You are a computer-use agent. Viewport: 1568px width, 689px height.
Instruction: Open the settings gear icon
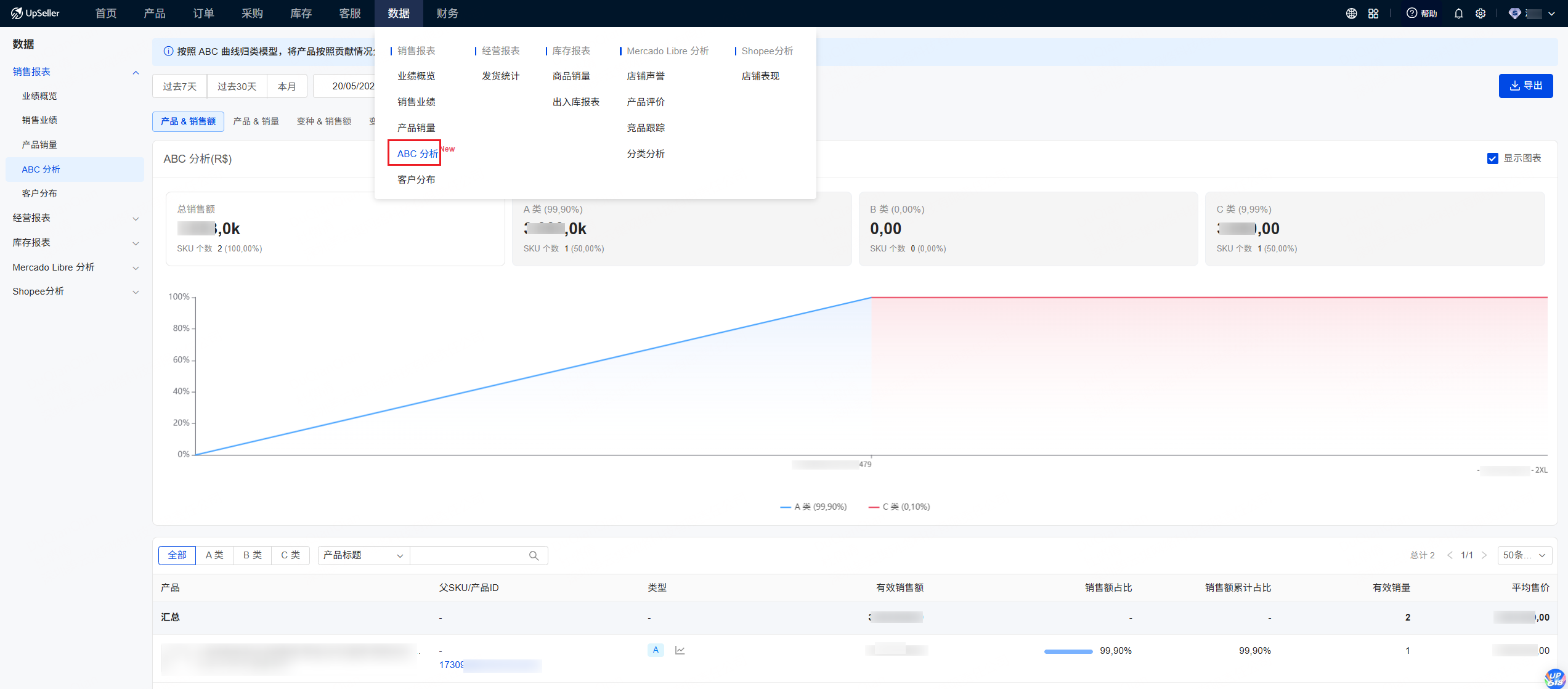click(x=1481, y=14)
